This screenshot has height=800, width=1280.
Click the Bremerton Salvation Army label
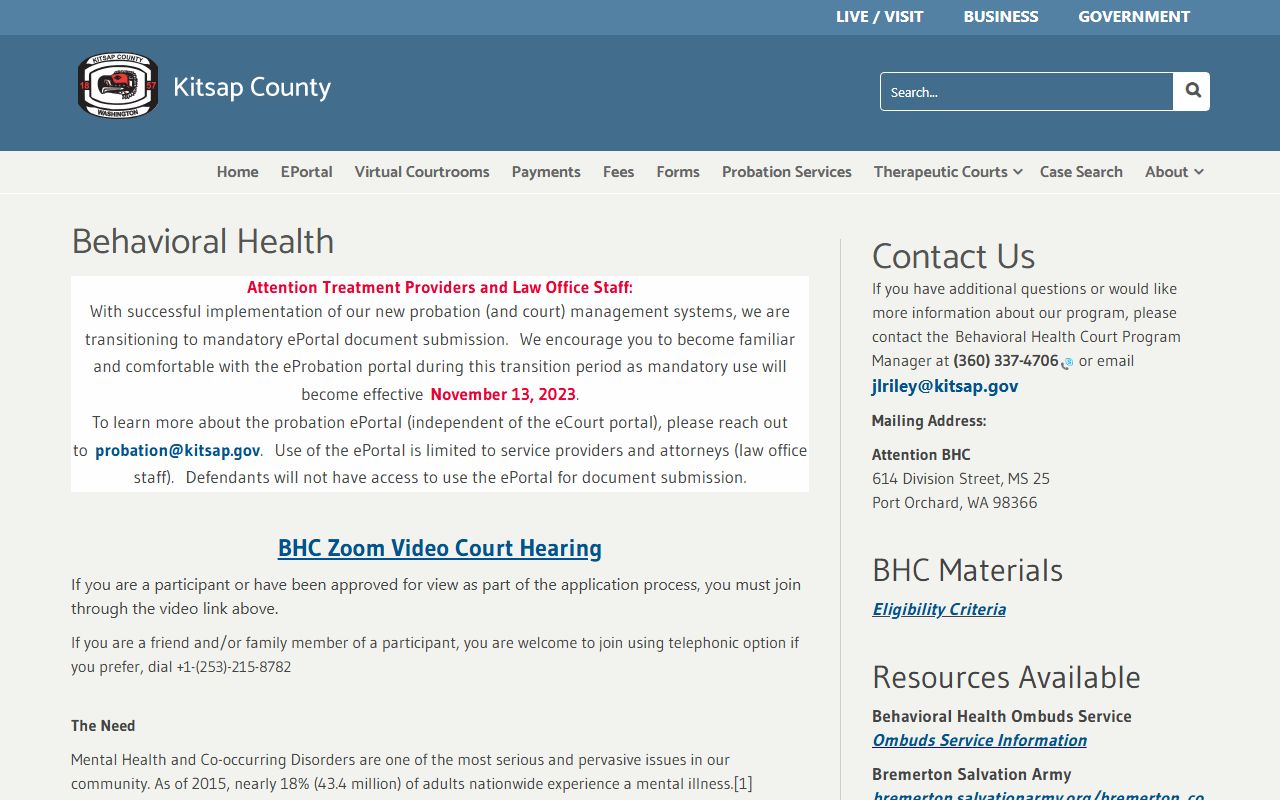[972, 774]
